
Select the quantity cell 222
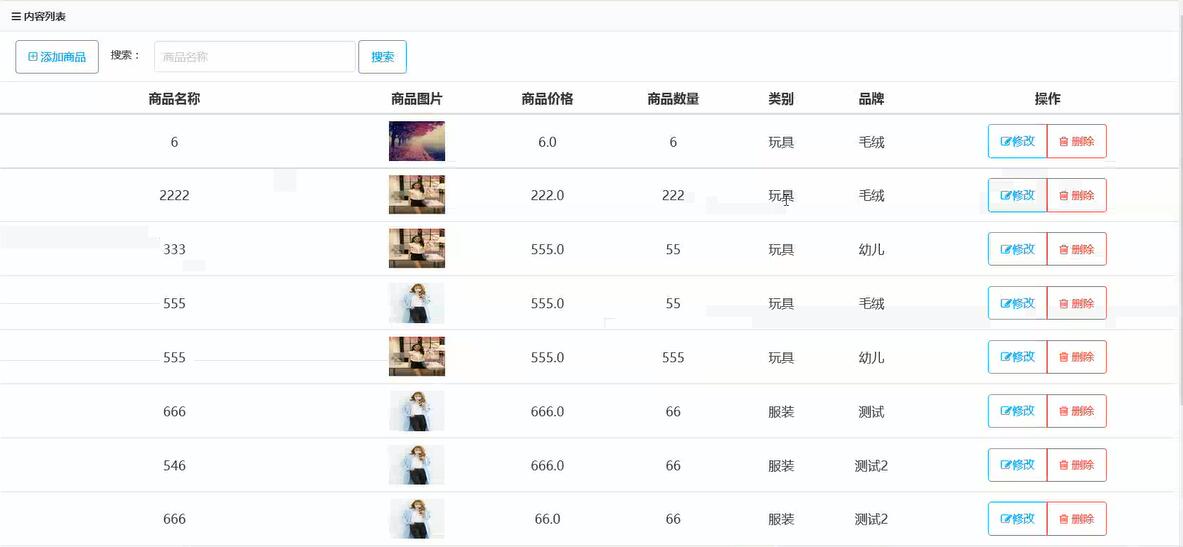pyautogui.click(x=673, y=195)
